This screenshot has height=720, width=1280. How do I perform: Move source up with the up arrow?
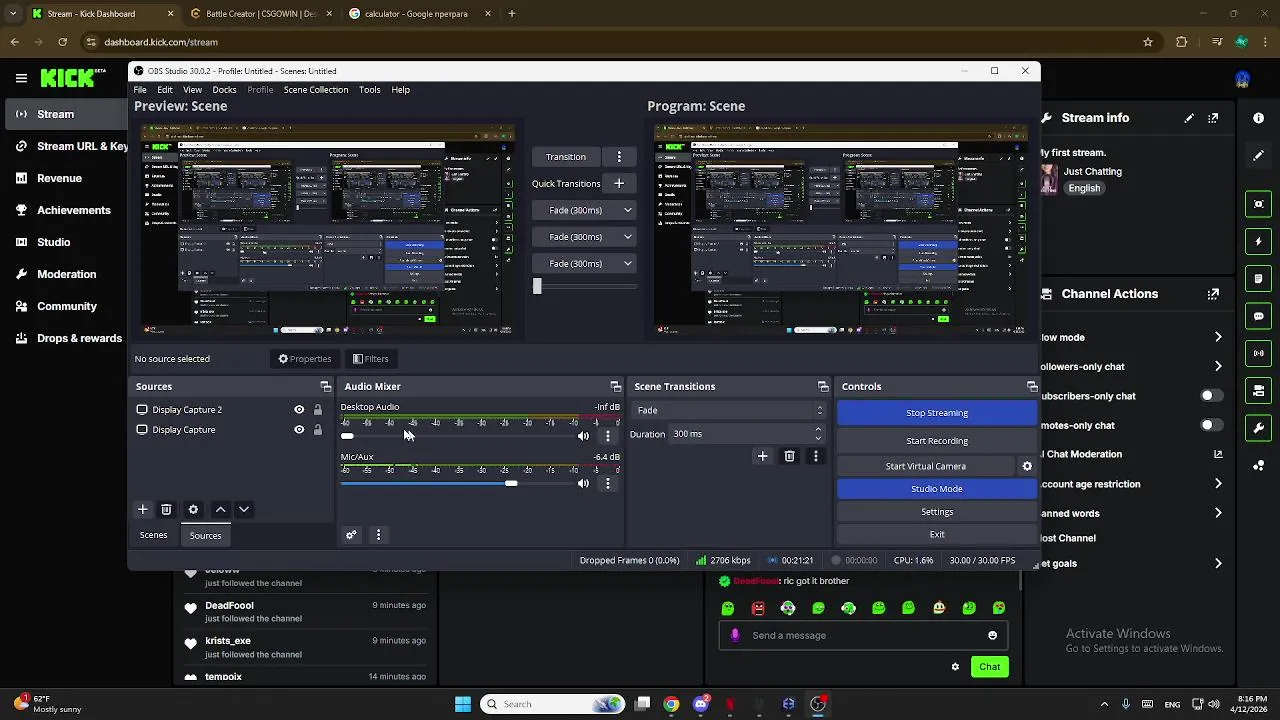click(220, 509)
